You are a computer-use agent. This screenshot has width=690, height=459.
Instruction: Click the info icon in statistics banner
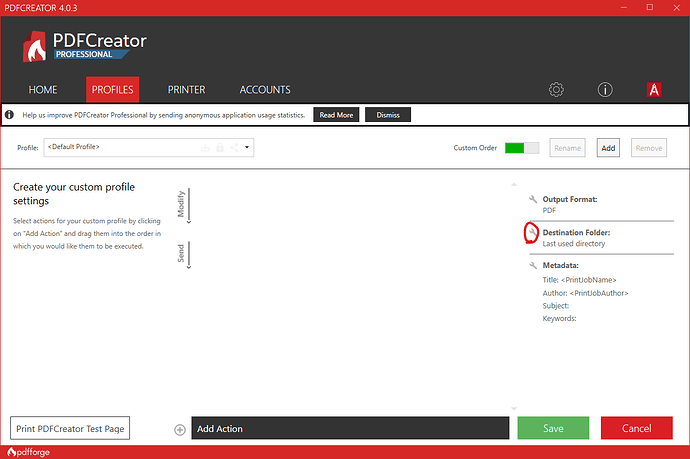[x=9, y=115]
